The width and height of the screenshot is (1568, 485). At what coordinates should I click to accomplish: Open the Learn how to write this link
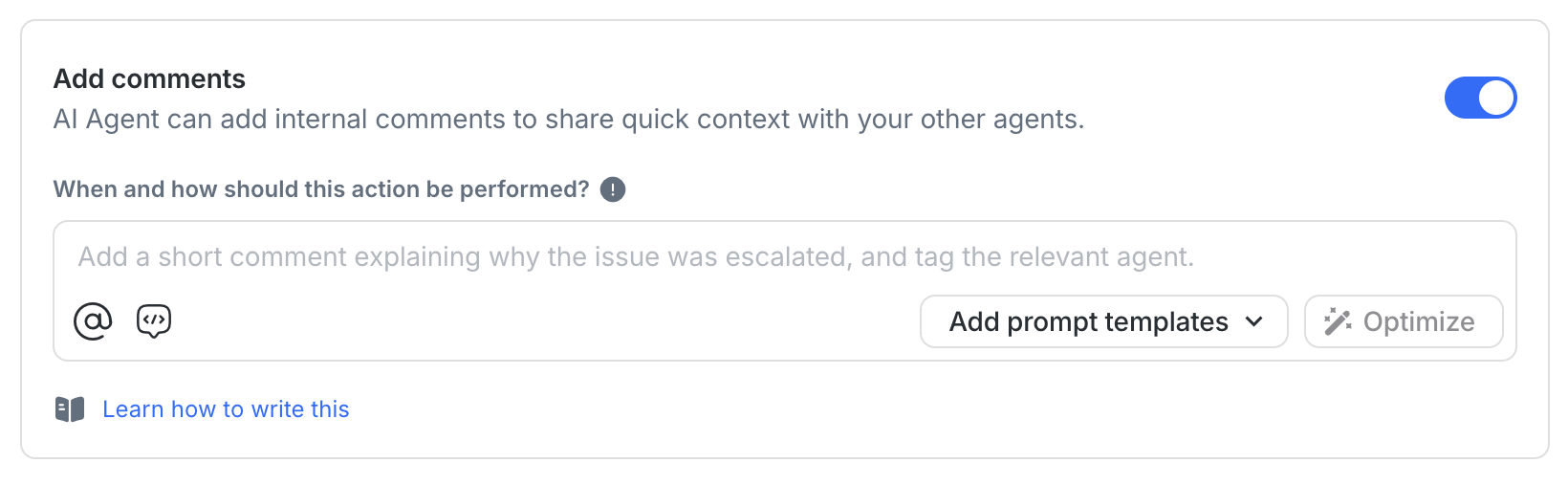point(226,409)
